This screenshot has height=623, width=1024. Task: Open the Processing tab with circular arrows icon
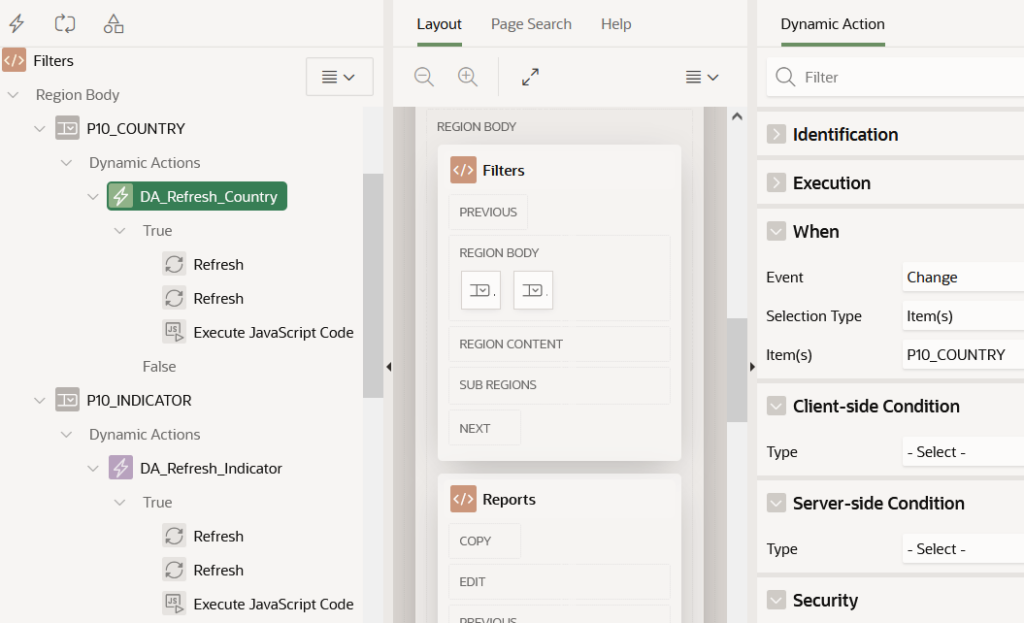65,23
